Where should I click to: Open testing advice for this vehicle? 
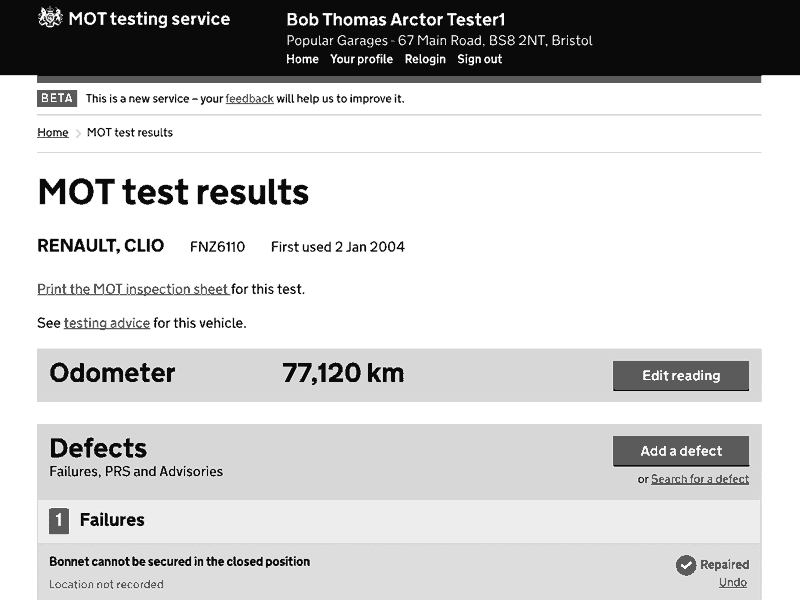pos(107,323)
